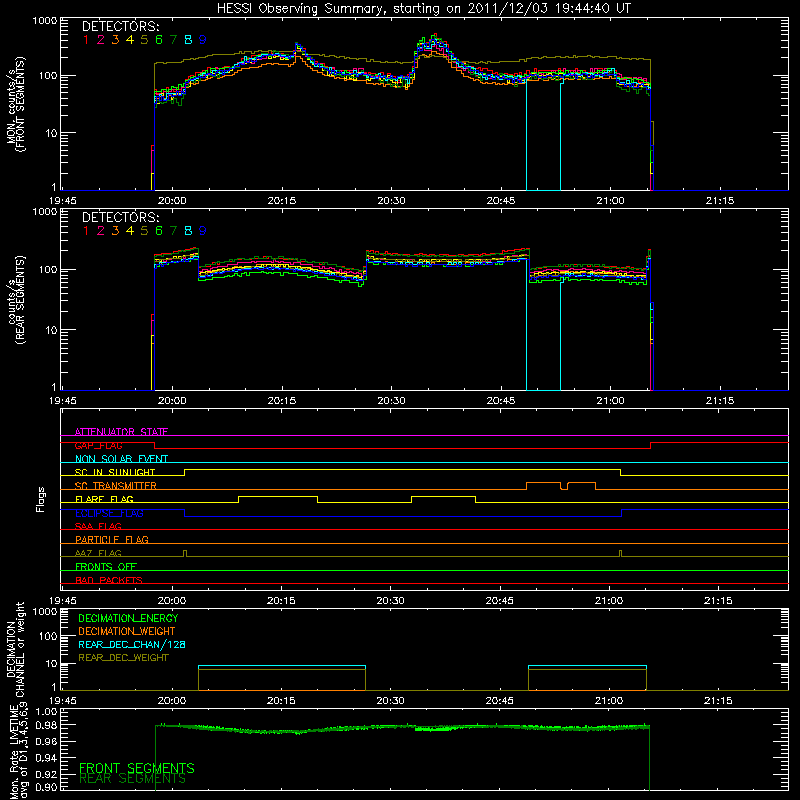Select the SC_IN_SUNLIGHT flag label
Image resolution: width=800 pixels, height=800 pixels.
click(115, 472)
